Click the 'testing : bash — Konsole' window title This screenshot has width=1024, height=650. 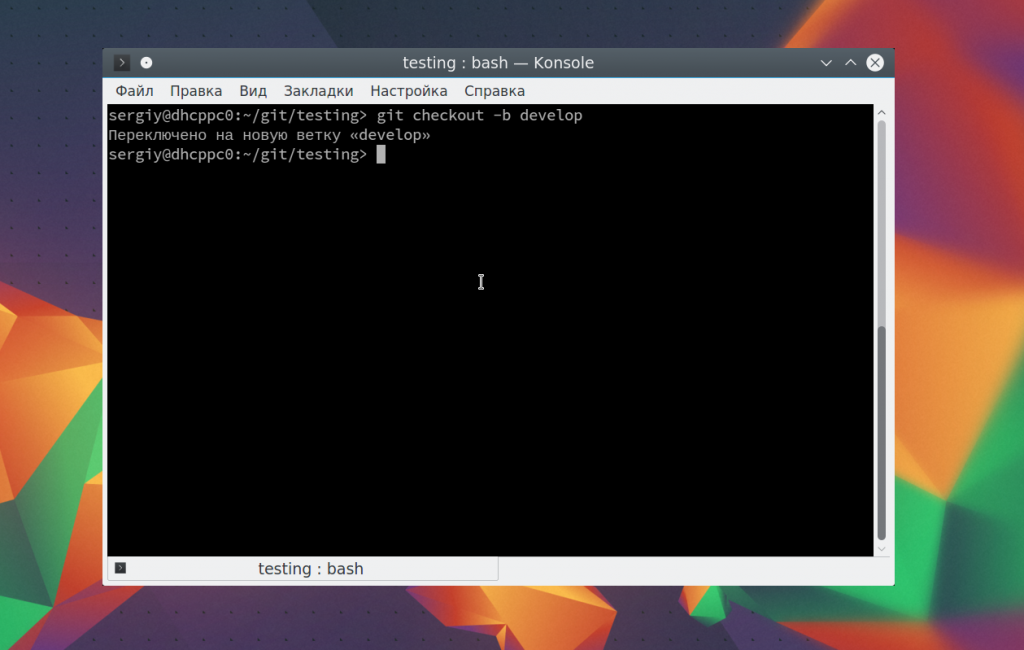click(498, 63)
